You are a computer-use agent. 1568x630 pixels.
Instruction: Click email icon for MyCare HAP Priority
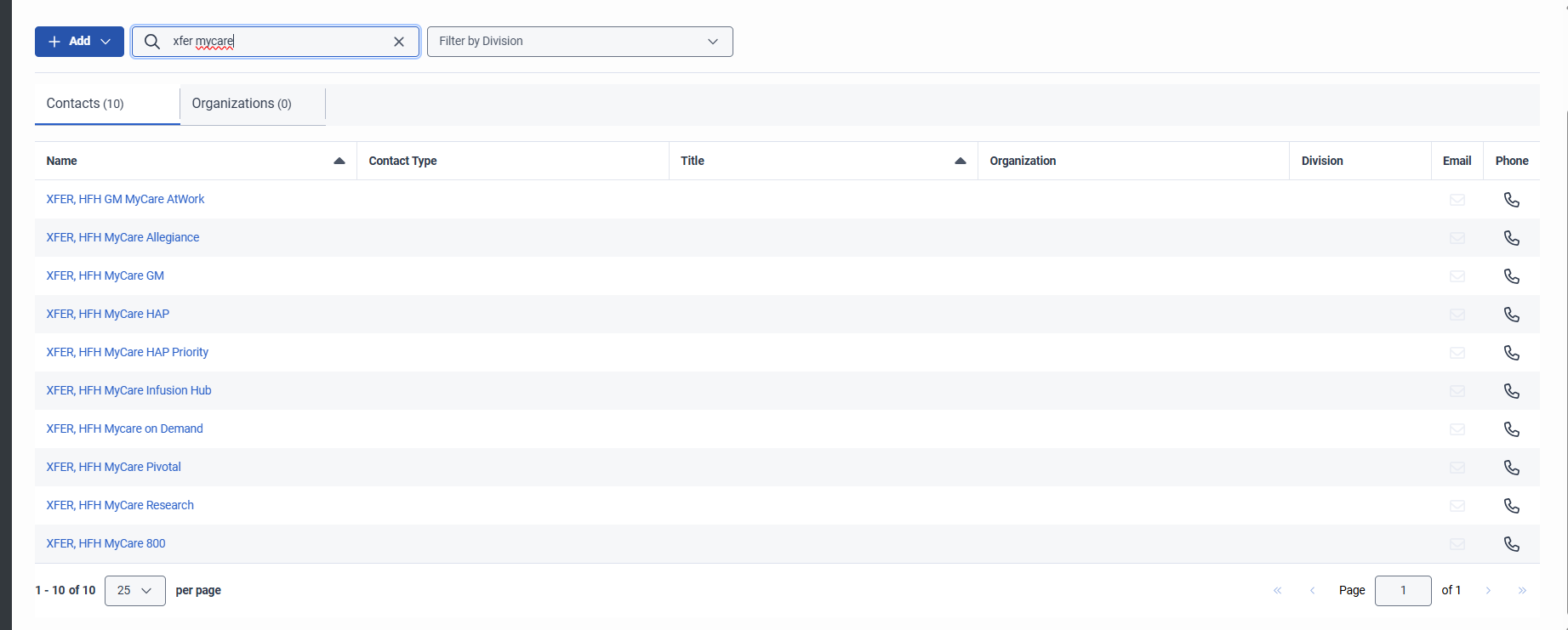[1457, 353]
